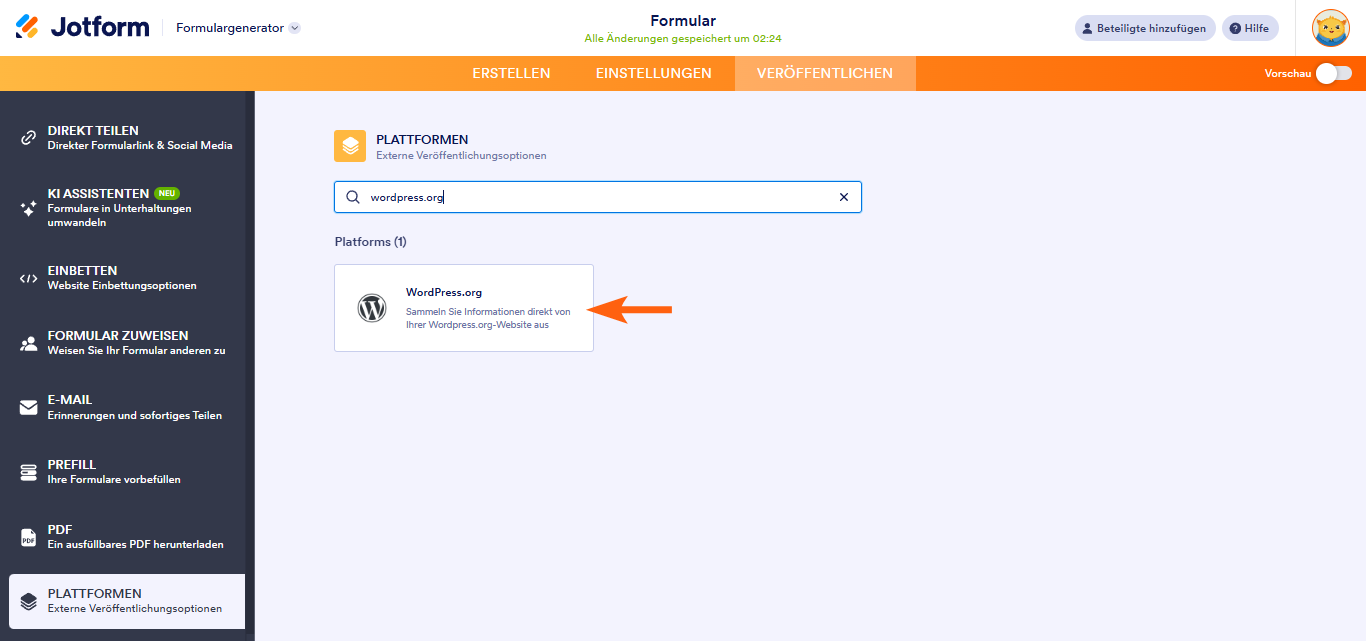The image size is (1366, 641).
Task: Open the user avatar profile menu
Action: click(x=1330, y=28)
